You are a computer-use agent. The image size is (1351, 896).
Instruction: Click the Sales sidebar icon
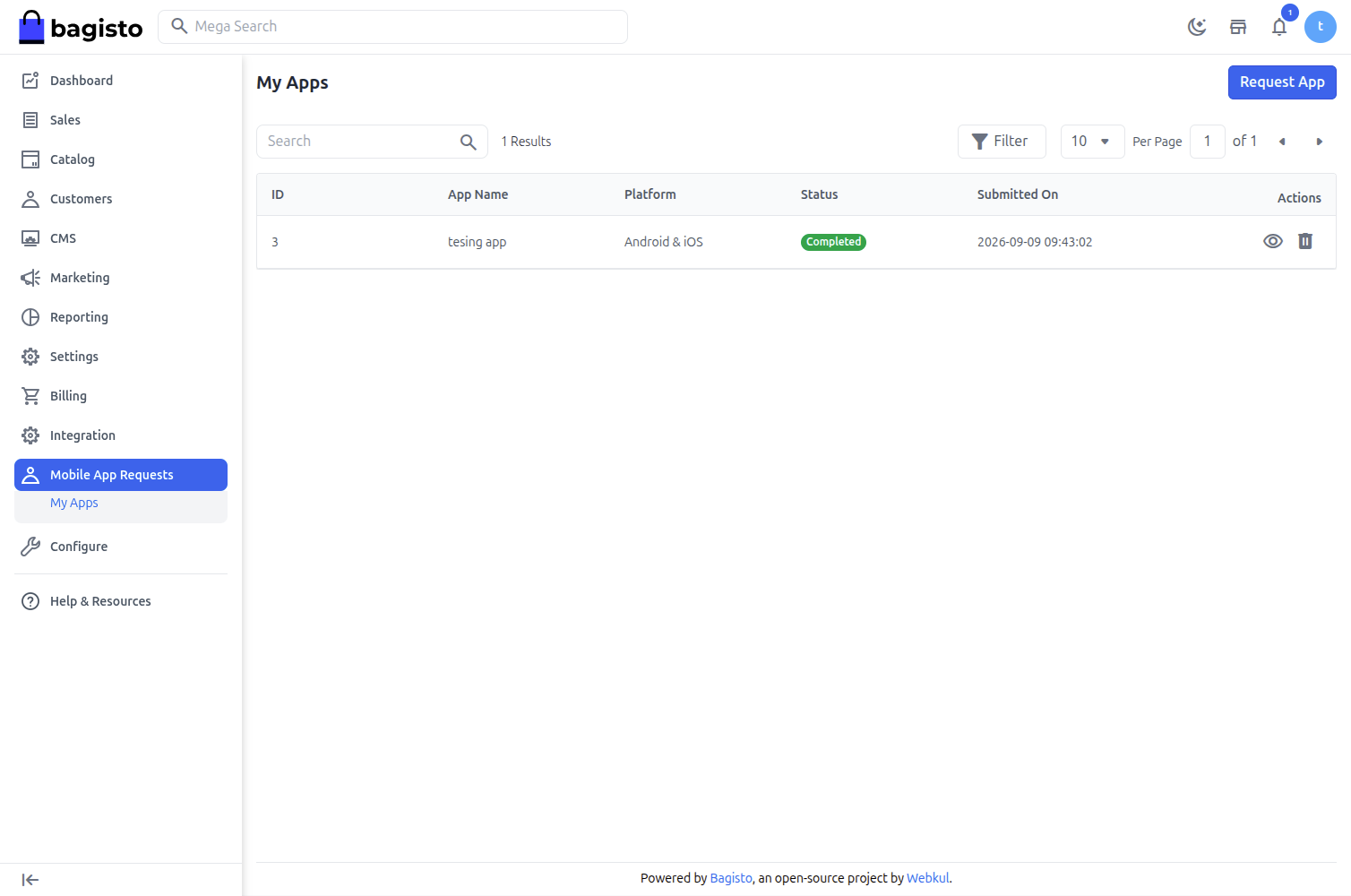[x=30, y=120]
